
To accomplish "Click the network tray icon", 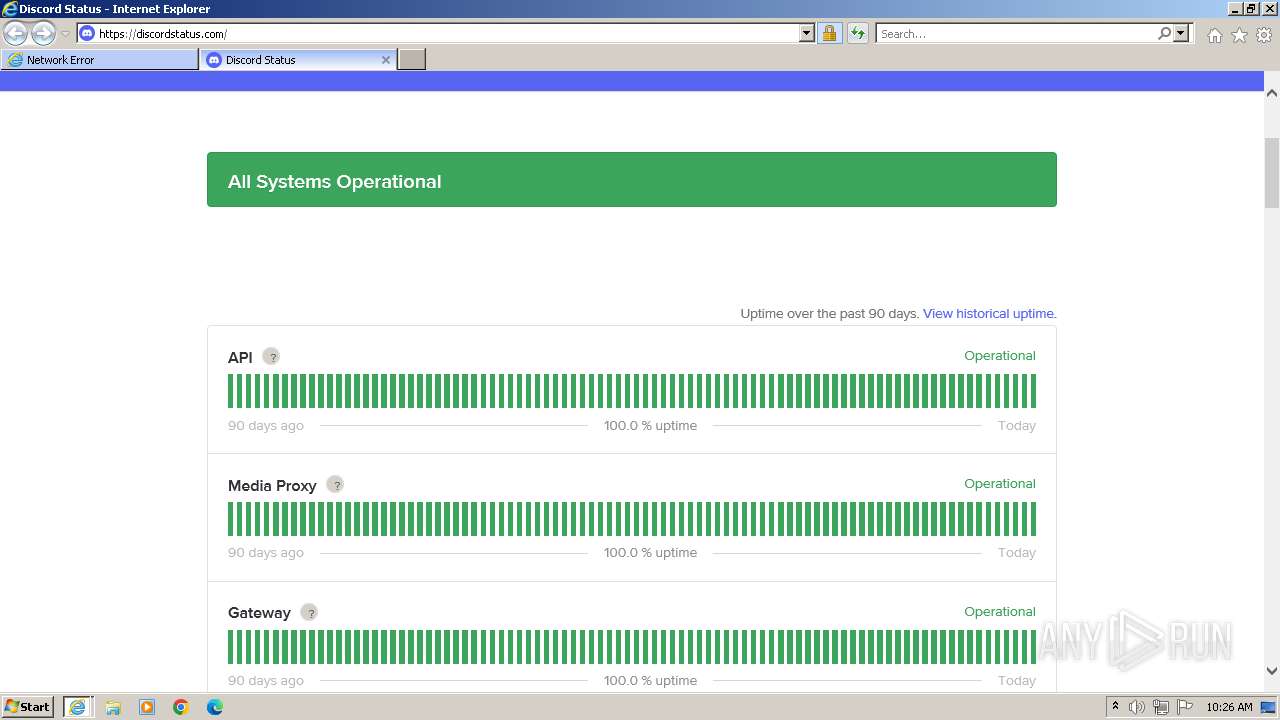I will tap(1161, 707).
